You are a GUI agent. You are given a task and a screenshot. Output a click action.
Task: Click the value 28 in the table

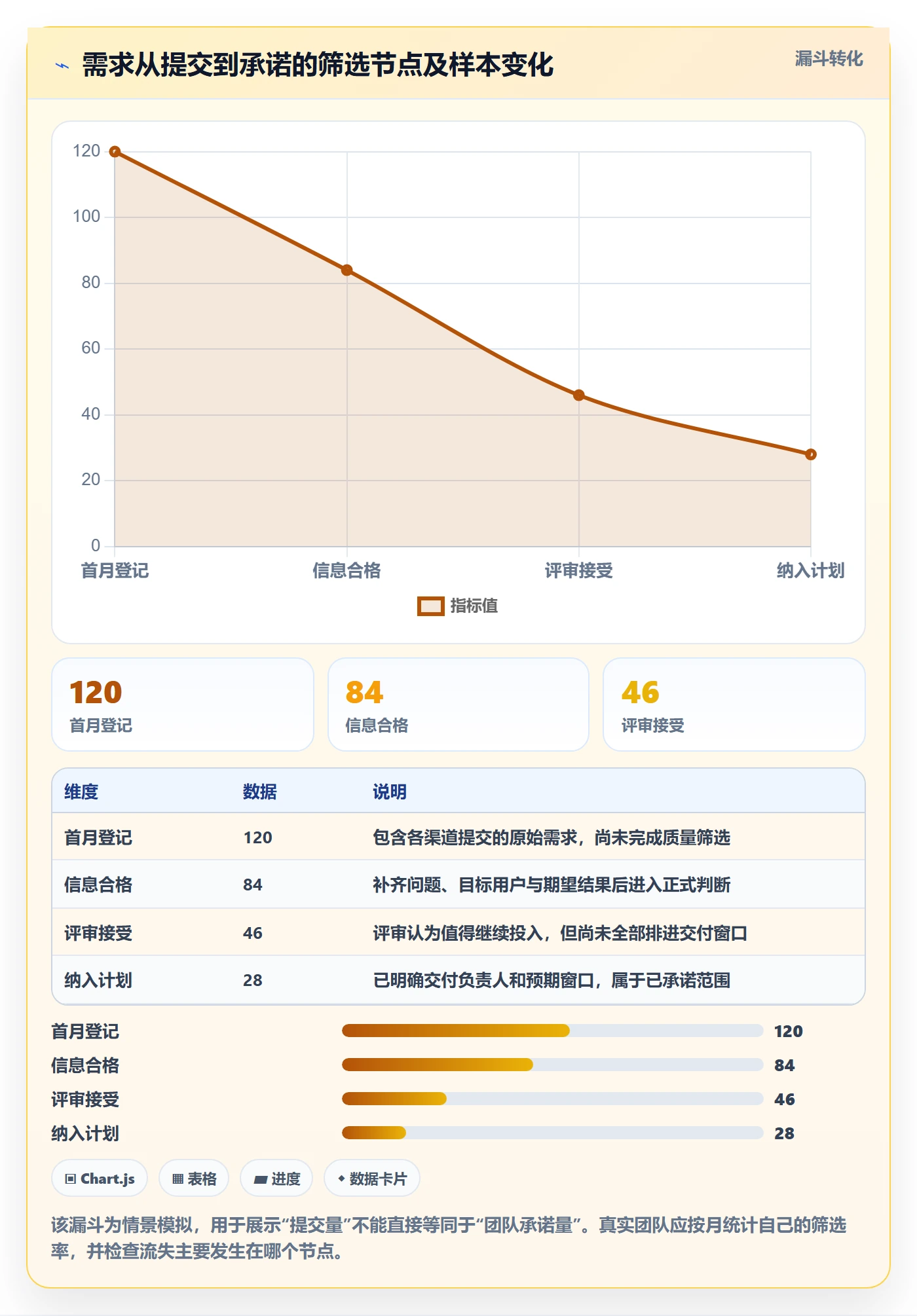click(x=253, y=980)
